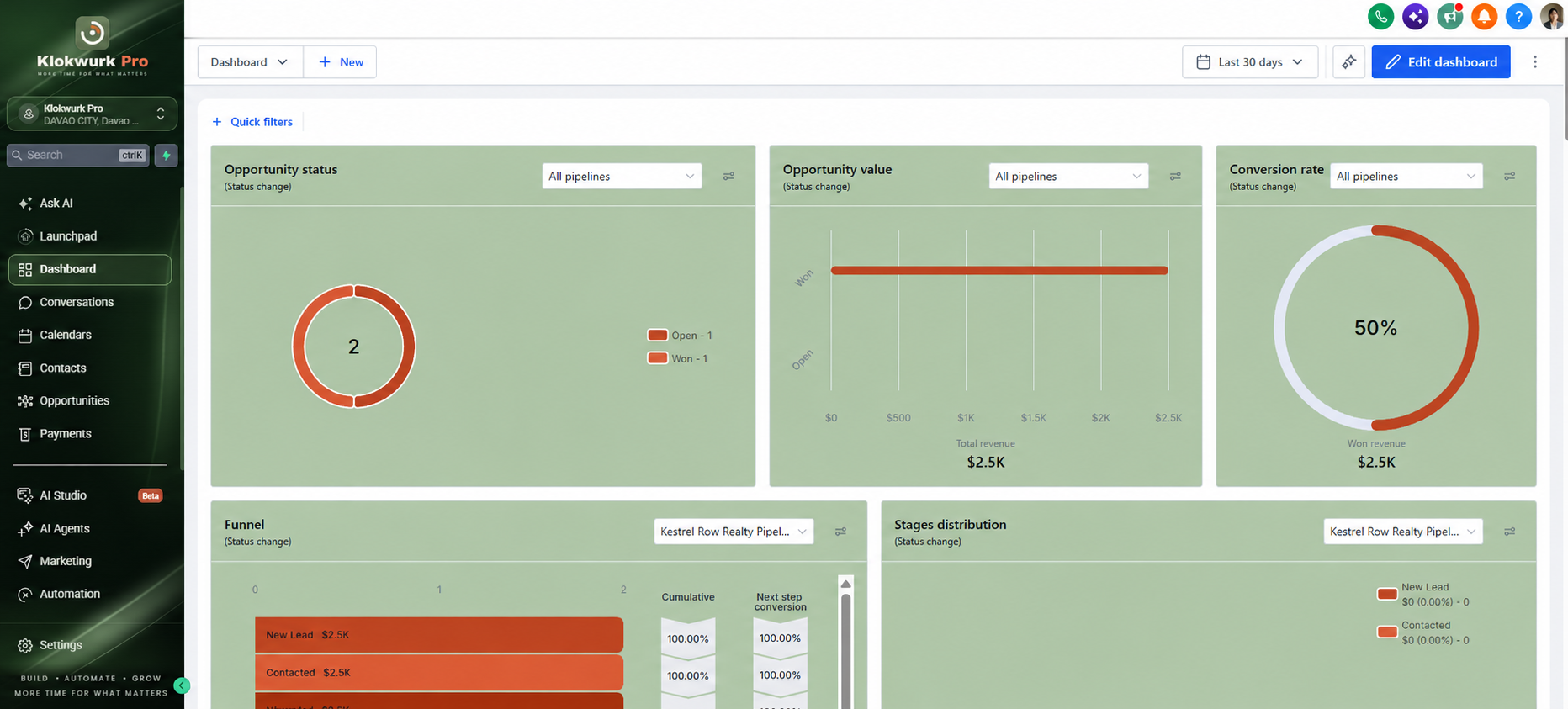
Task: Open the Opportunity value All pipelines dropdown
Action: (1068, 177)
